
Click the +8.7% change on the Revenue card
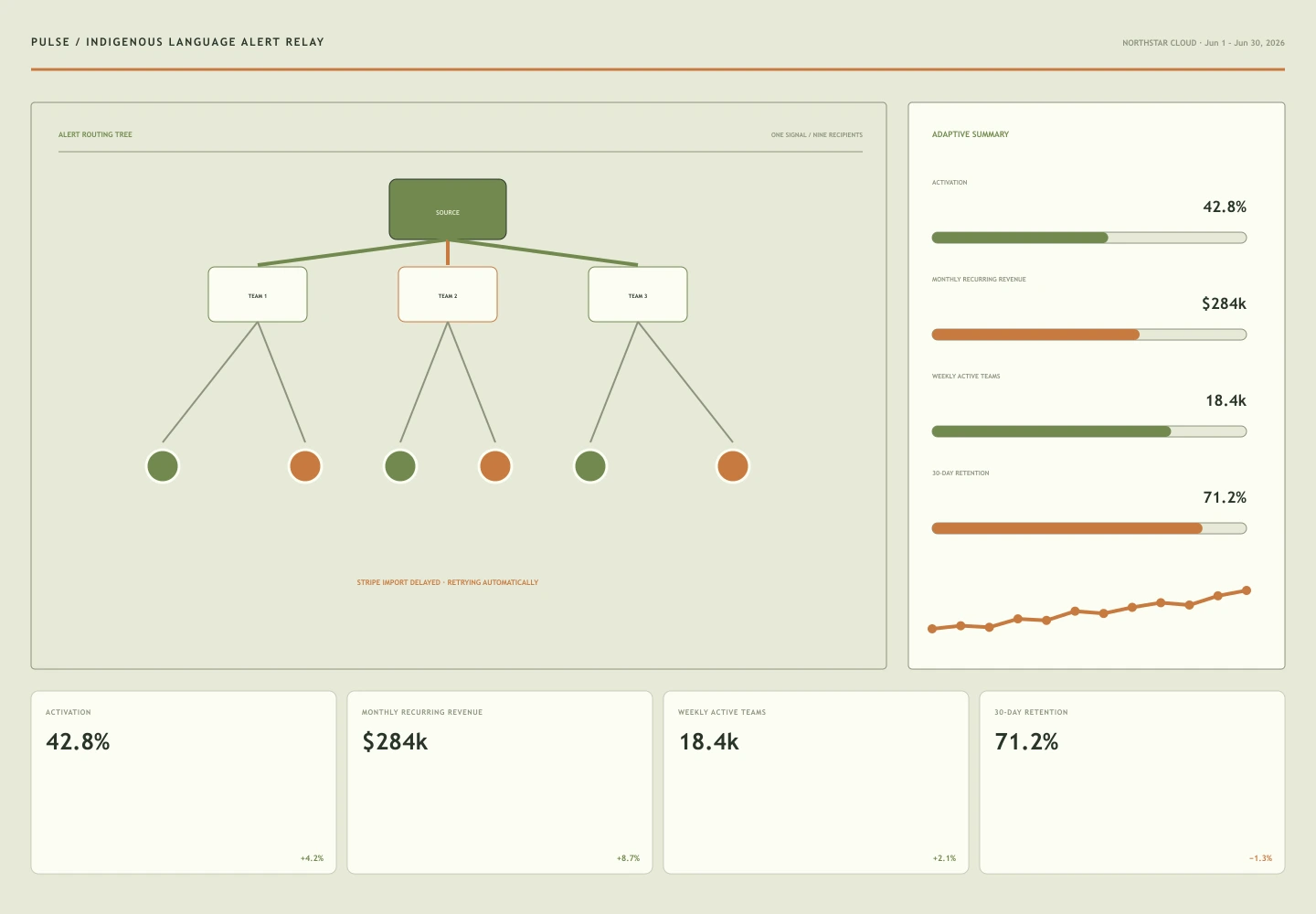coord(628,858)
